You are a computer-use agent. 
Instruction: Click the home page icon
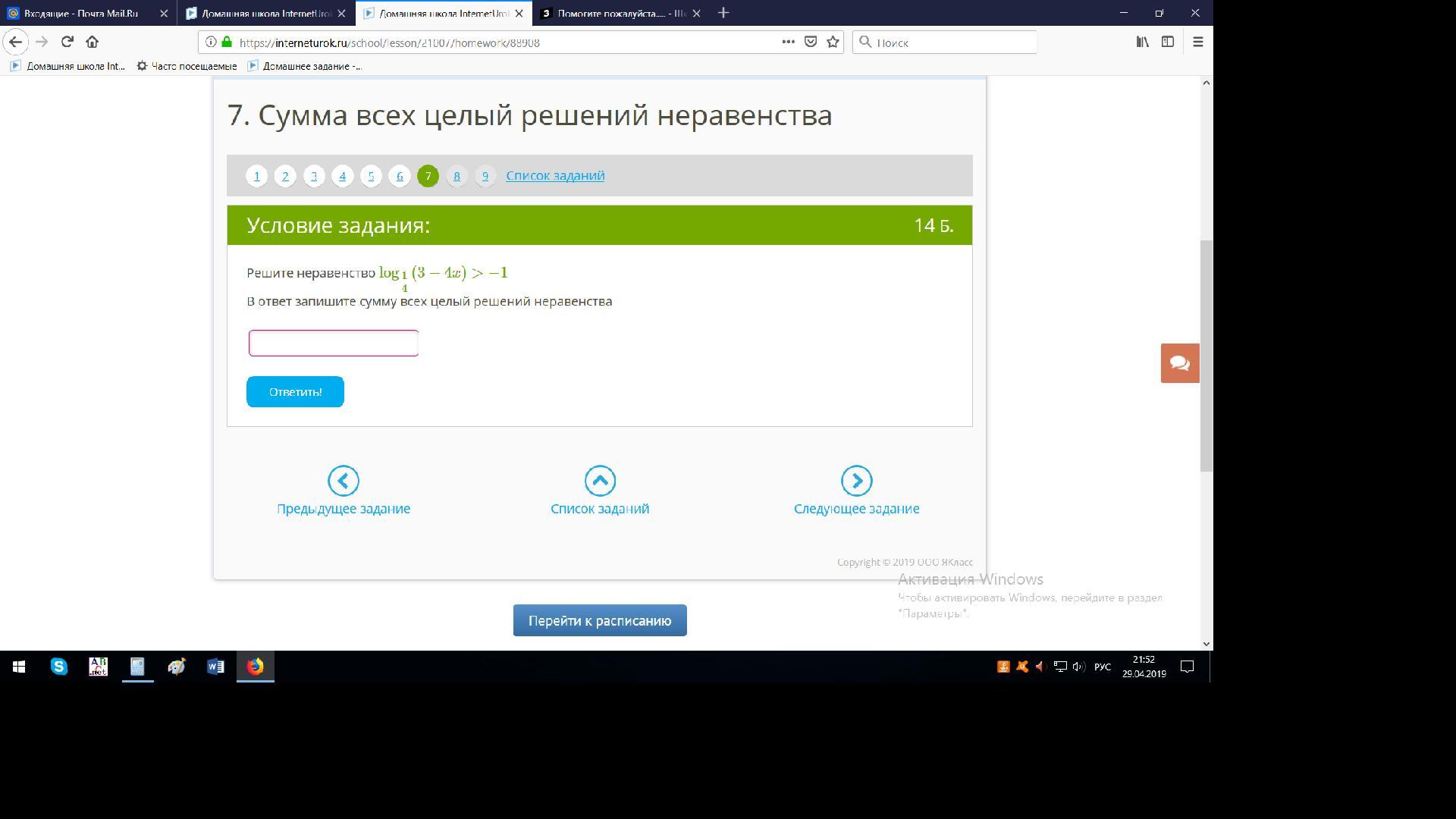coord(92,42)
